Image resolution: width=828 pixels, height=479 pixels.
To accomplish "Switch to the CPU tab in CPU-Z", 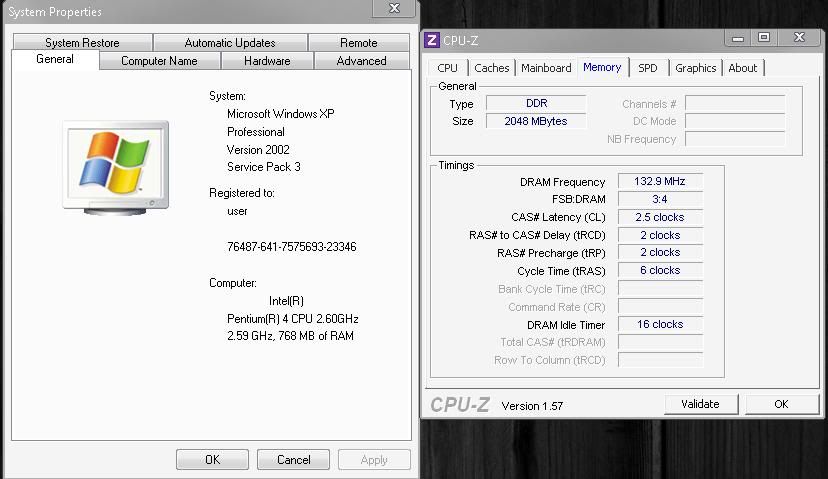I will tap(447, 68).
